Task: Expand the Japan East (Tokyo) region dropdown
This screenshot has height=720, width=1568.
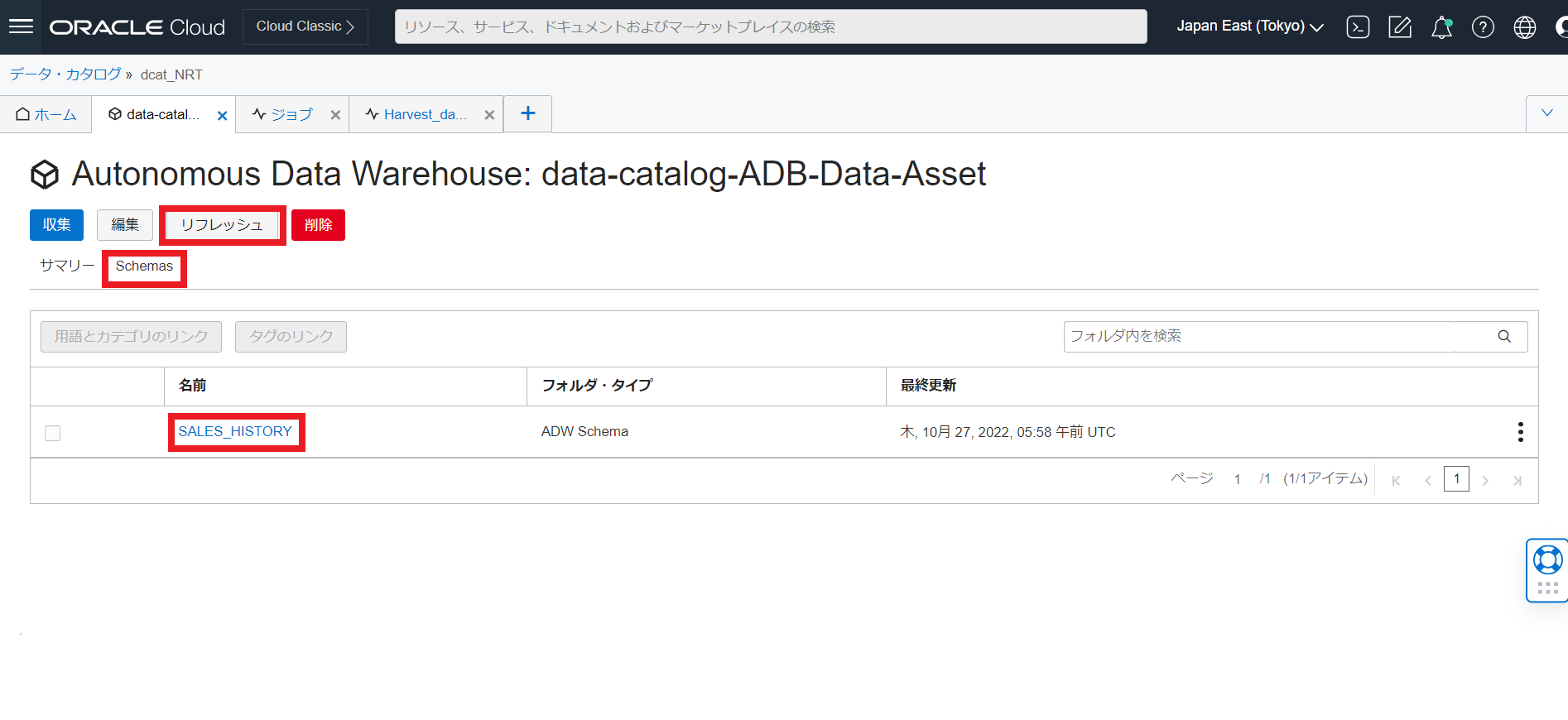Action: click(1249, 26)
